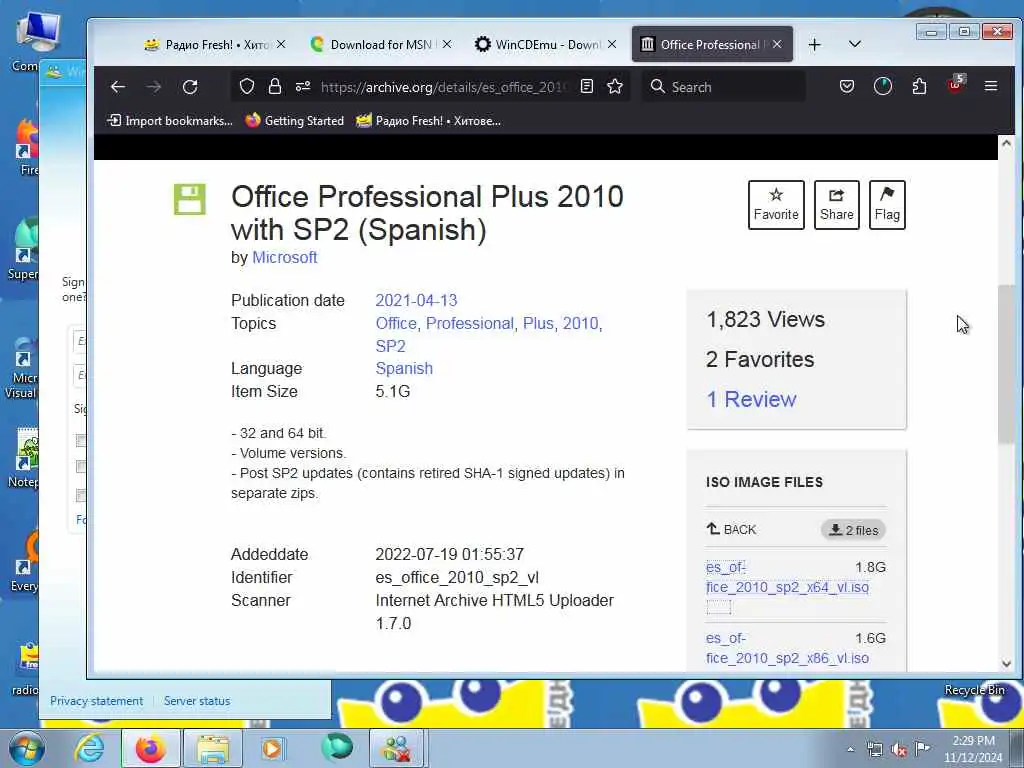1024x768 pixels.
Task: Switch to the Download for MSN tab
Action: 374,44
